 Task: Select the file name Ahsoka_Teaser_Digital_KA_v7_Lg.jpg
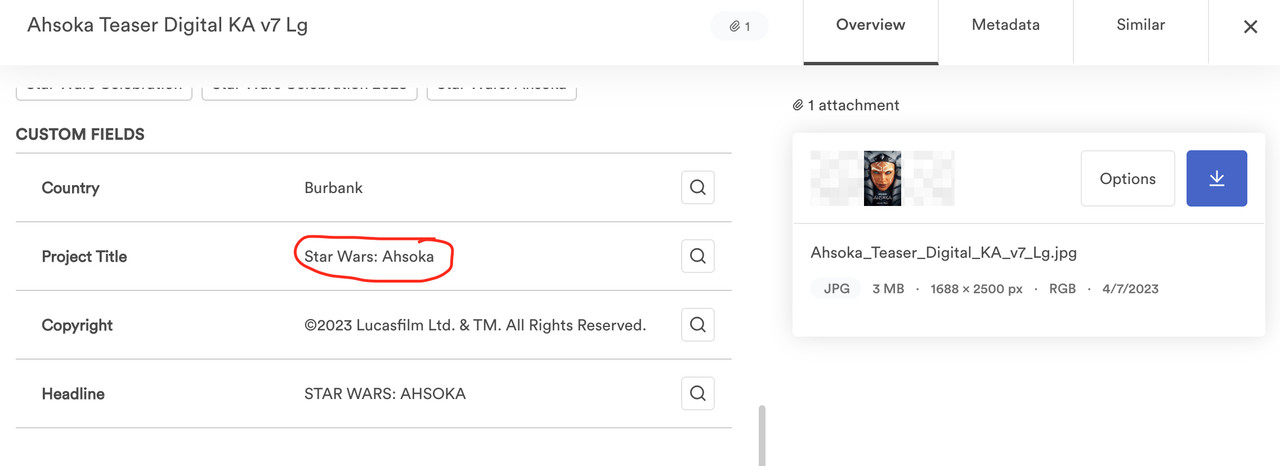tap(944, 253)
